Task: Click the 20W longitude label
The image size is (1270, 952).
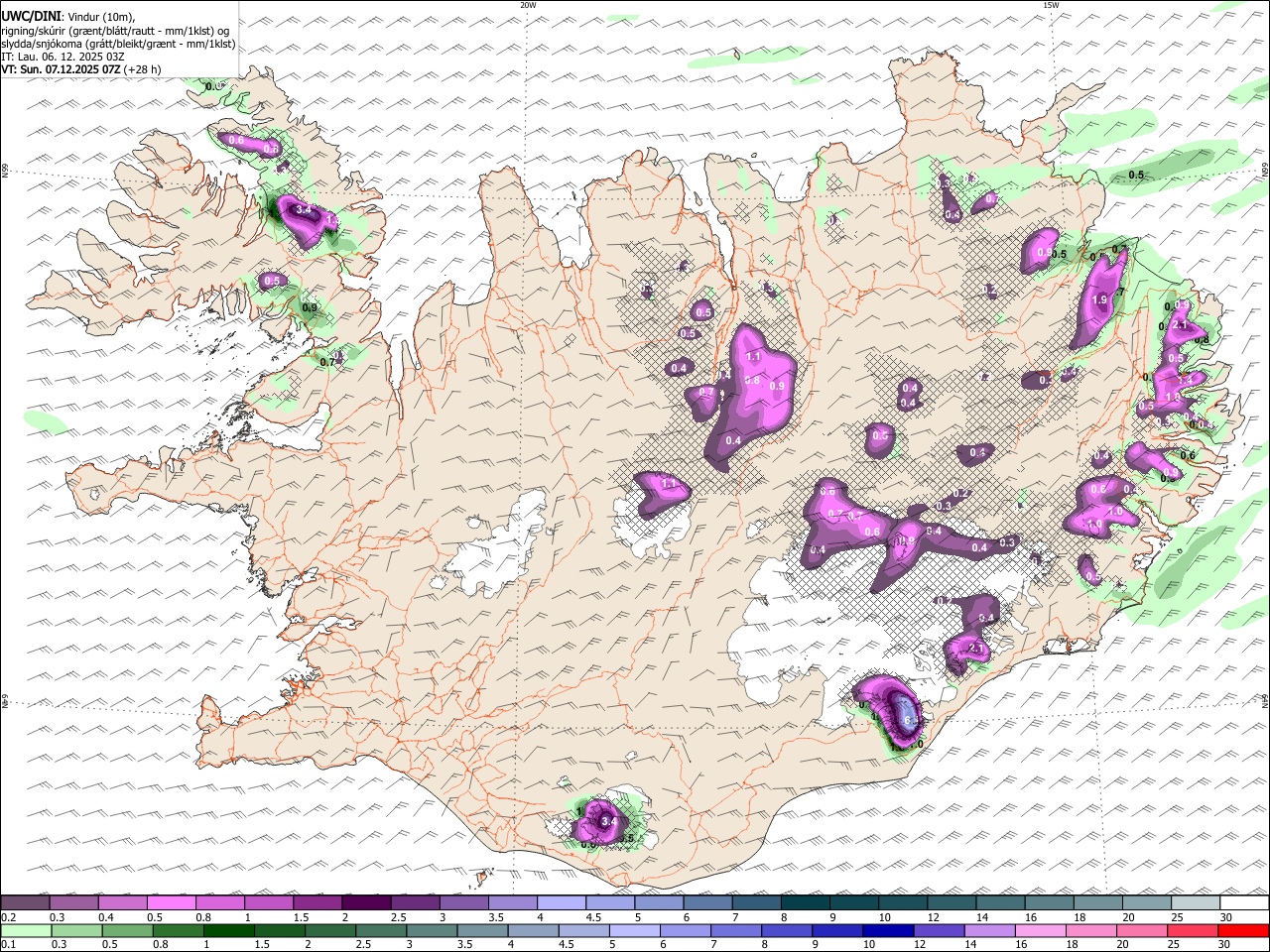Action: (x=528, y=5)
